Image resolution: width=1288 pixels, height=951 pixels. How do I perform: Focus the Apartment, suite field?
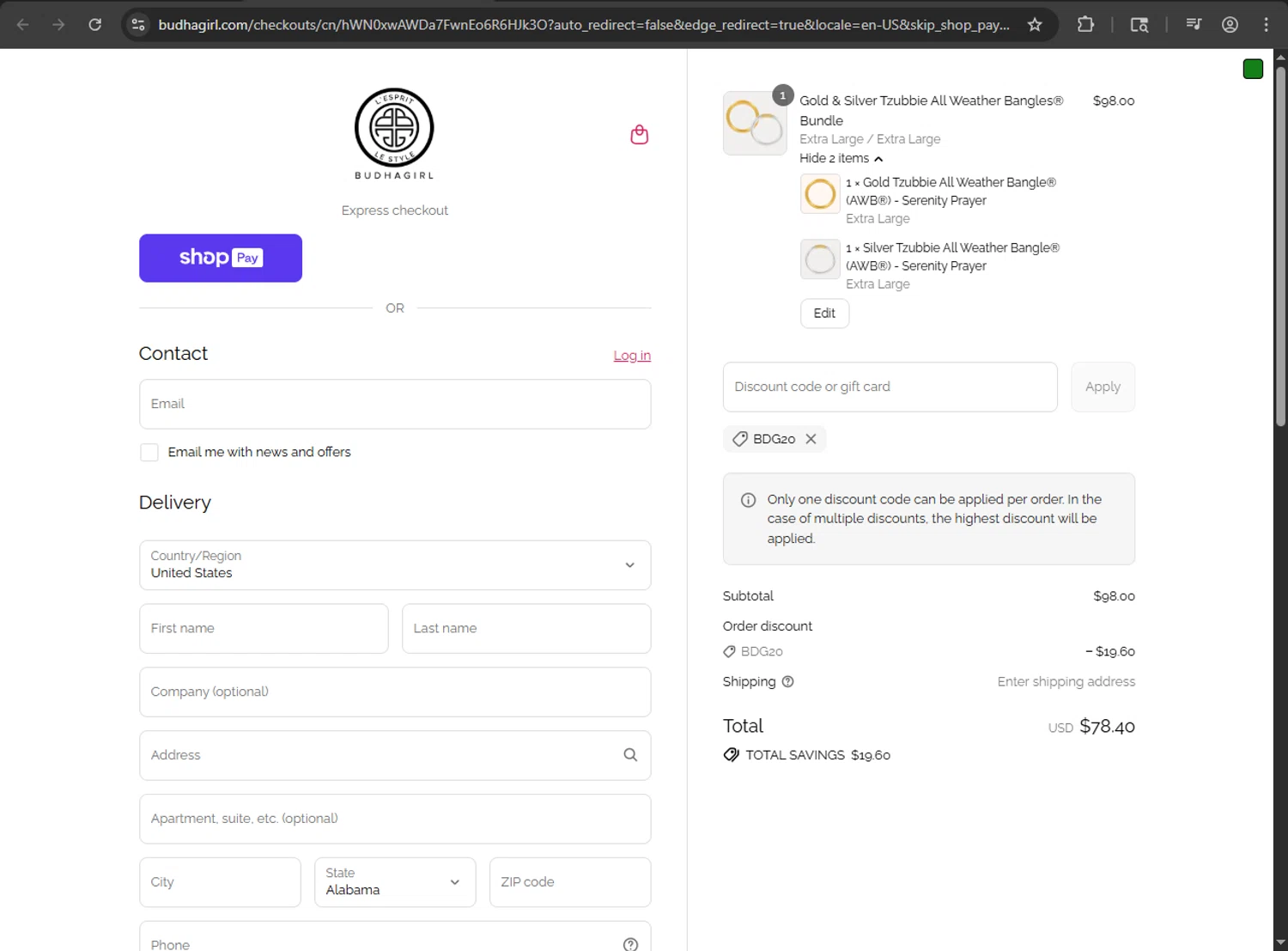tap(395, 819)
